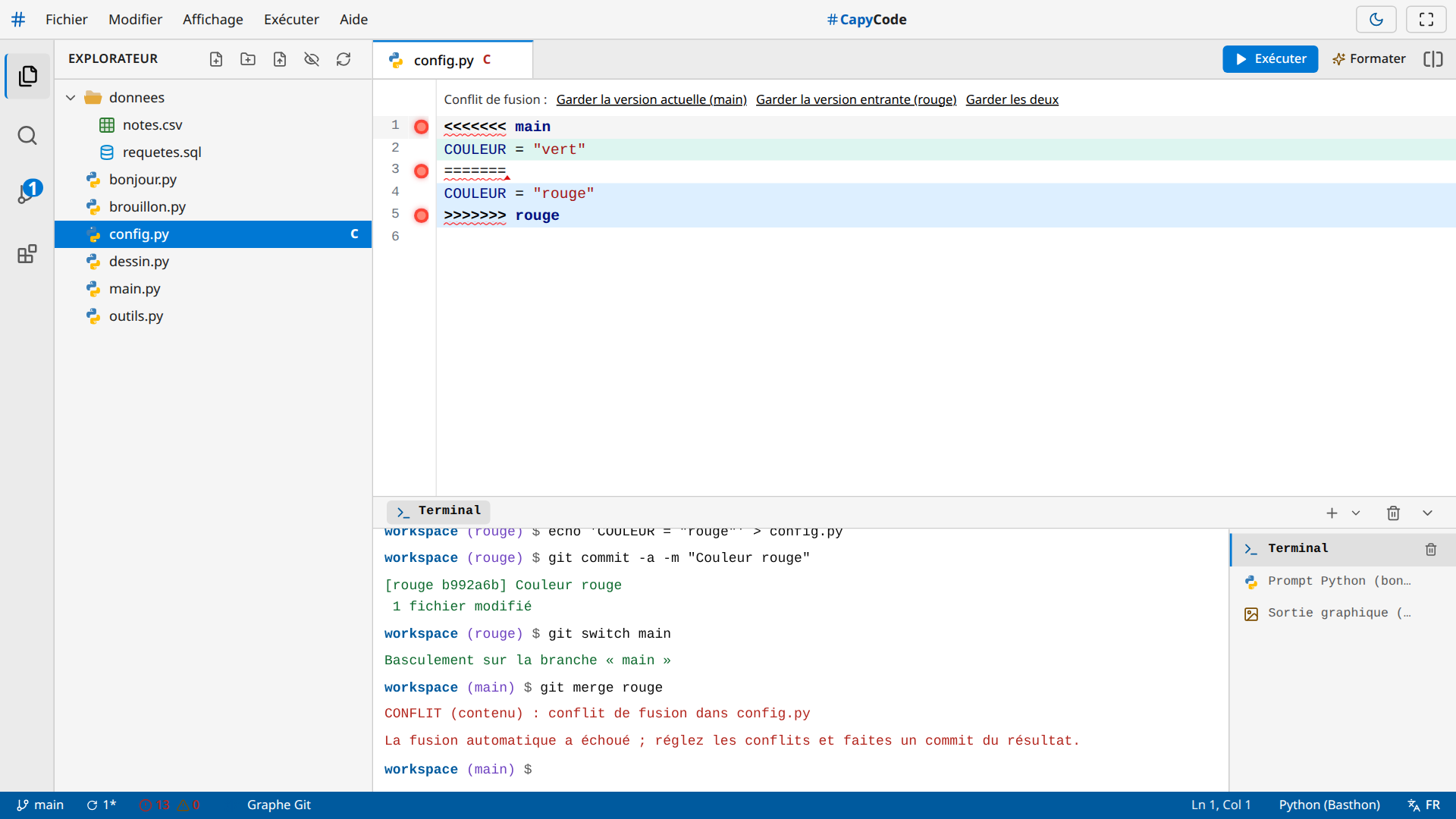Screen dimensions: 1456x819
Task: Open bonjour.py in explorer
Action: coord(213,180)
